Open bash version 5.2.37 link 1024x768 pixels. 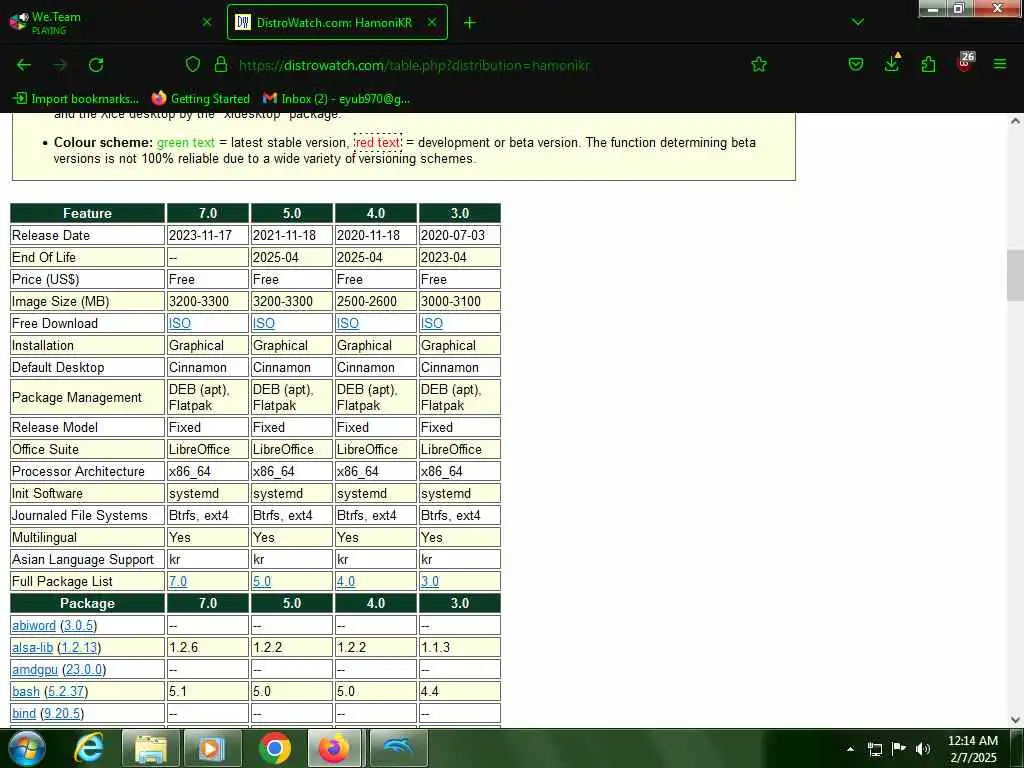(66, 691)
